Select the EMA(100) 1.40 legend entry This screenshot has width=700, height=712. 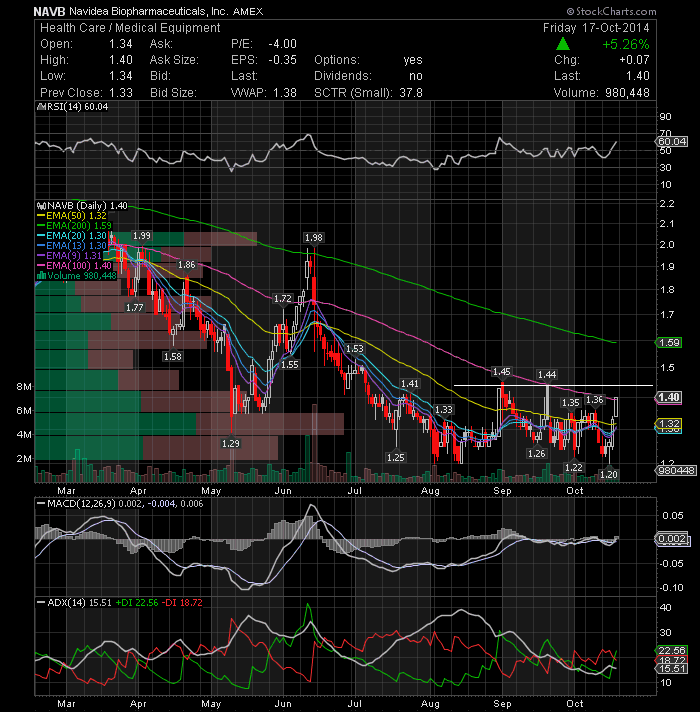(x=74, y=265)
